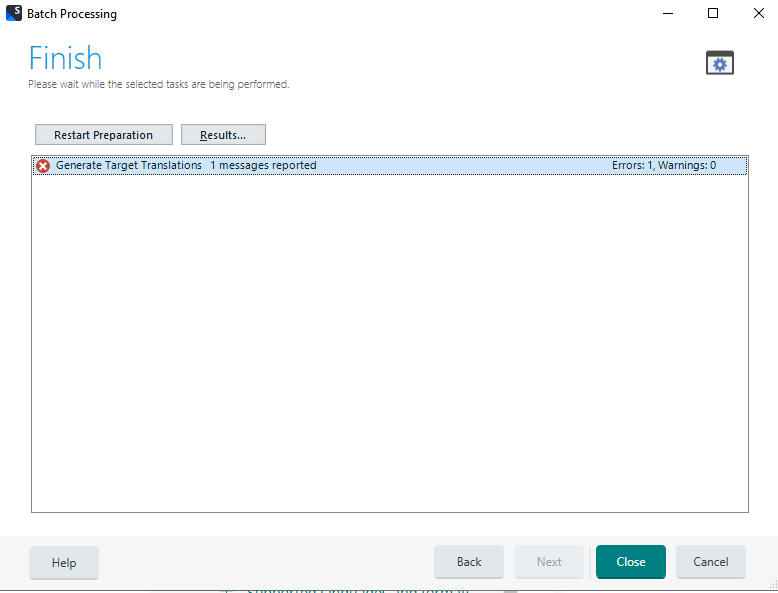Image resolution: width=778 pixels, height=593 pixels.
Task: Click the Restart Preparation button
Action: (104, 134)
